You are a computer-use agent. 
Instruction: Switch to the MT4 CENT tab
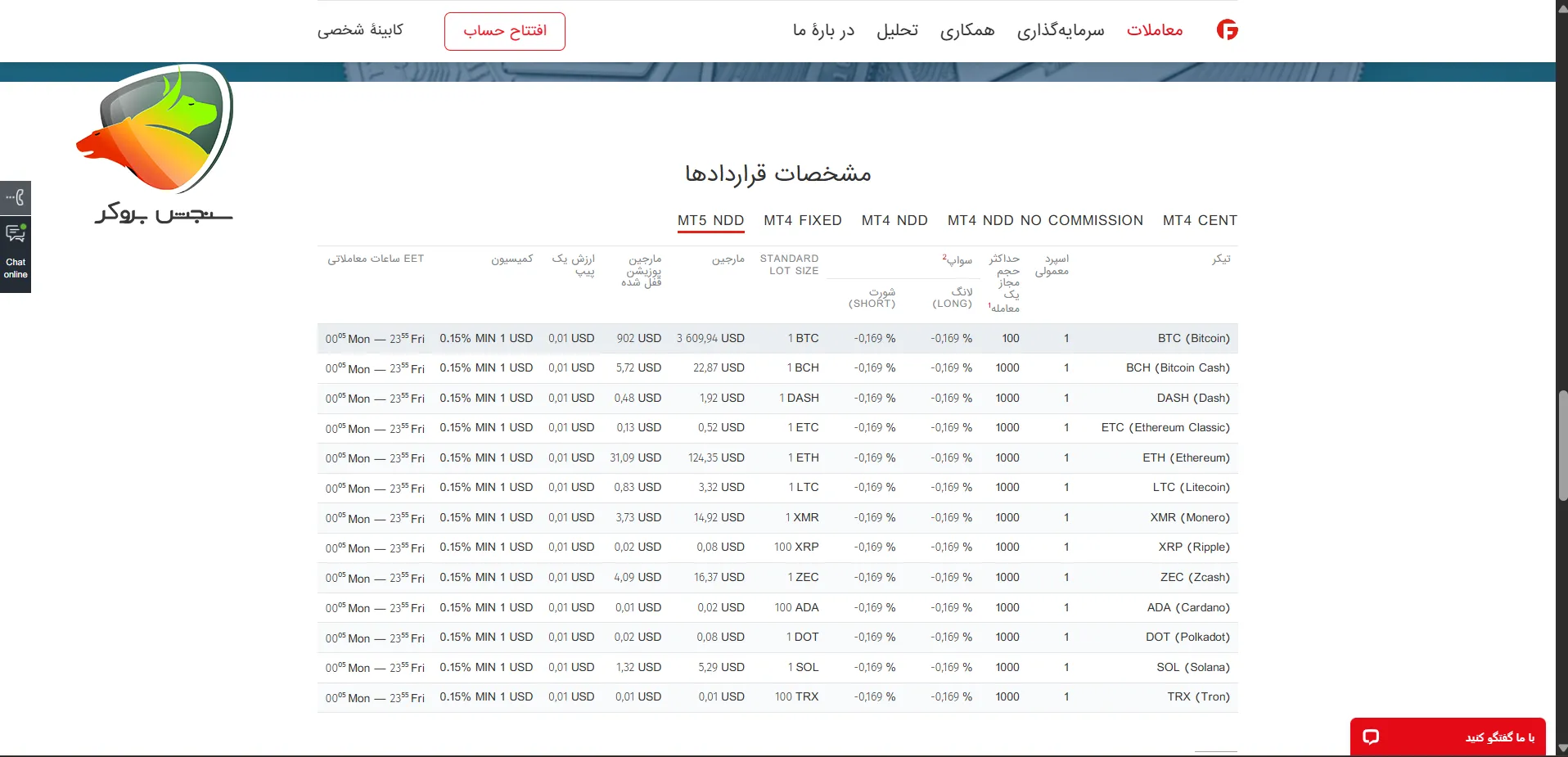1200,220
